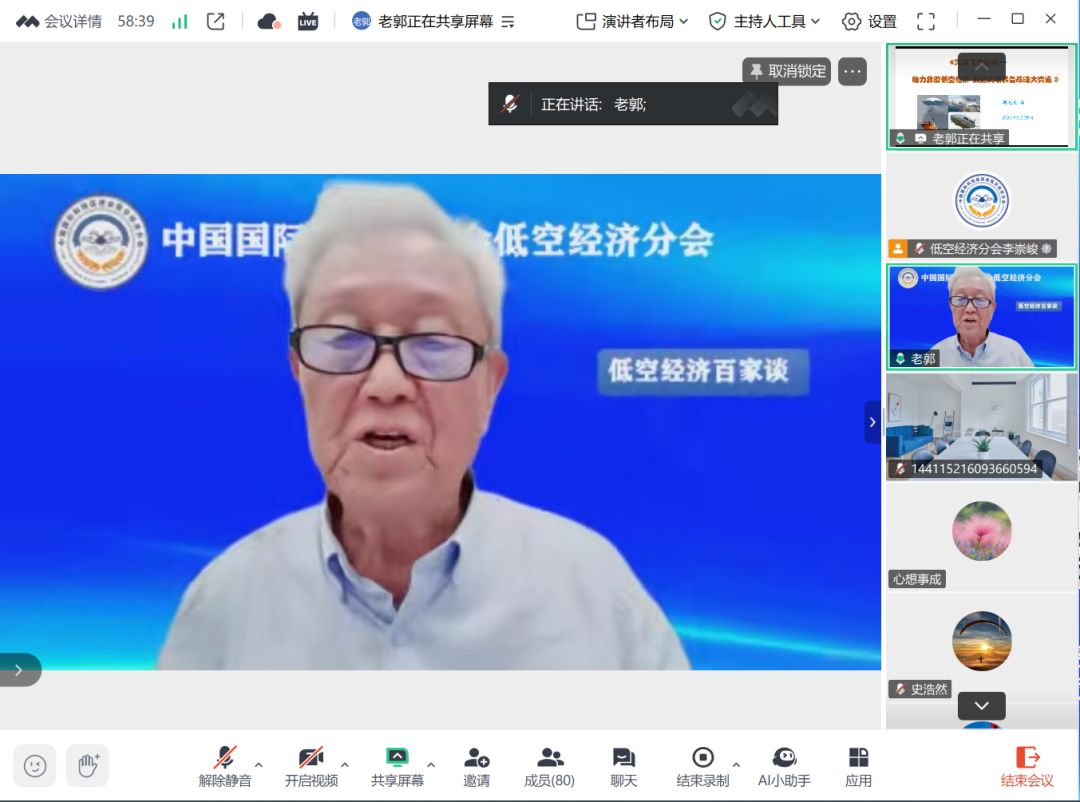Turn on video (开启视频)
1080x802 pixels.
[x=311, y=766]
